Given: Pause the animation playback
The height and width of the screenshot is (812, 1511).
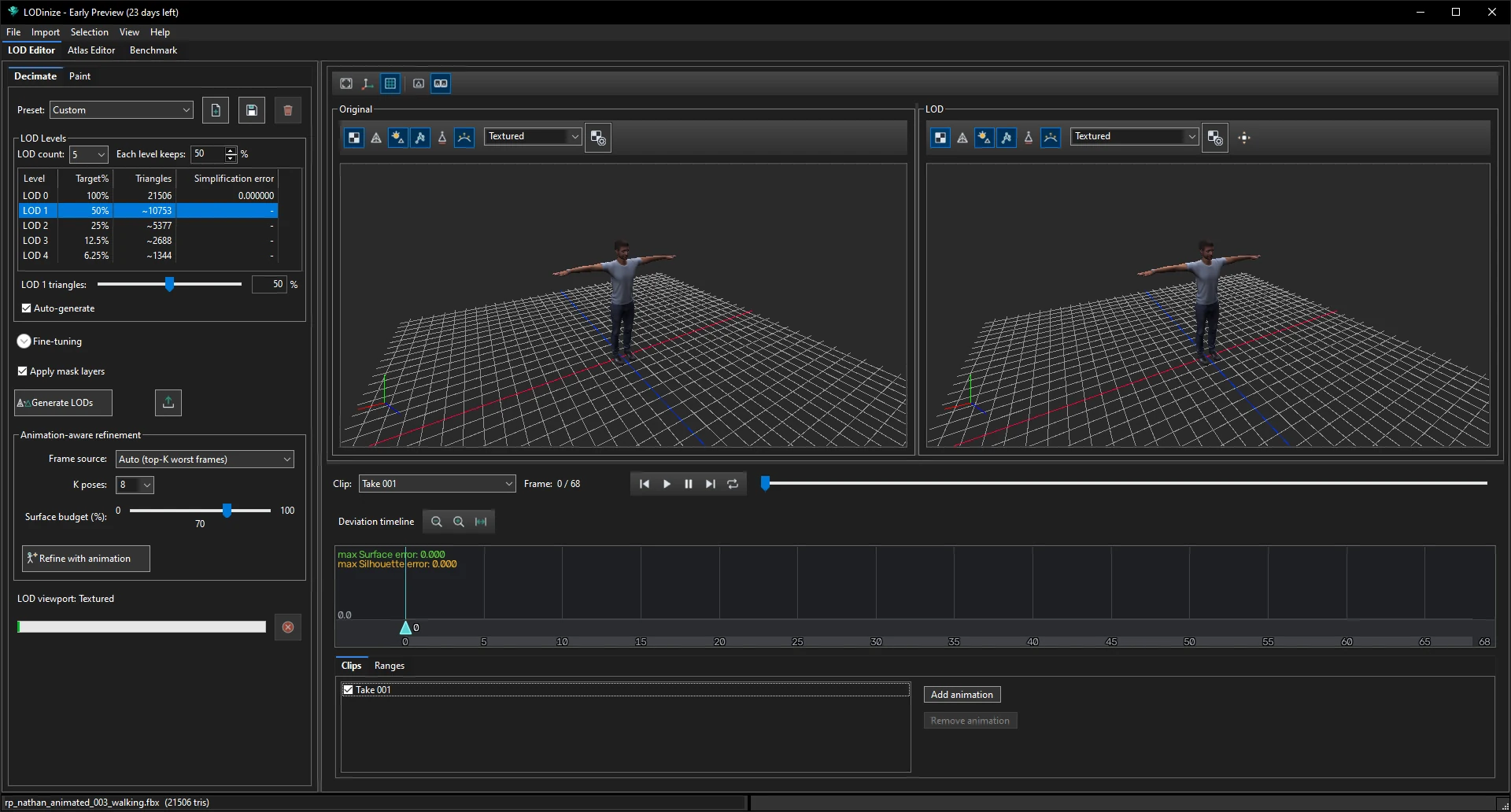Looking at the screenshot, I should [x=689, y=484].
